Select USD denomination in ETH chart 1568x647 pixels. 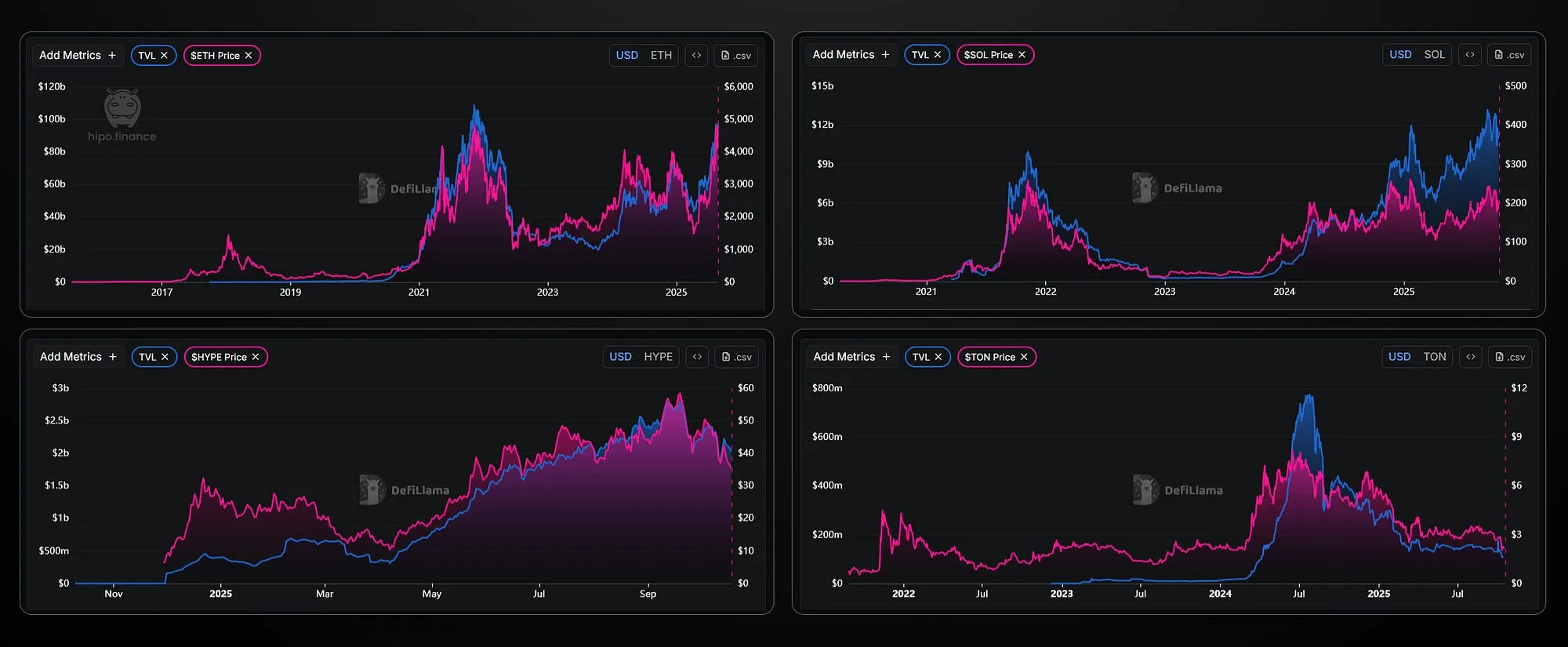point(627,55)
